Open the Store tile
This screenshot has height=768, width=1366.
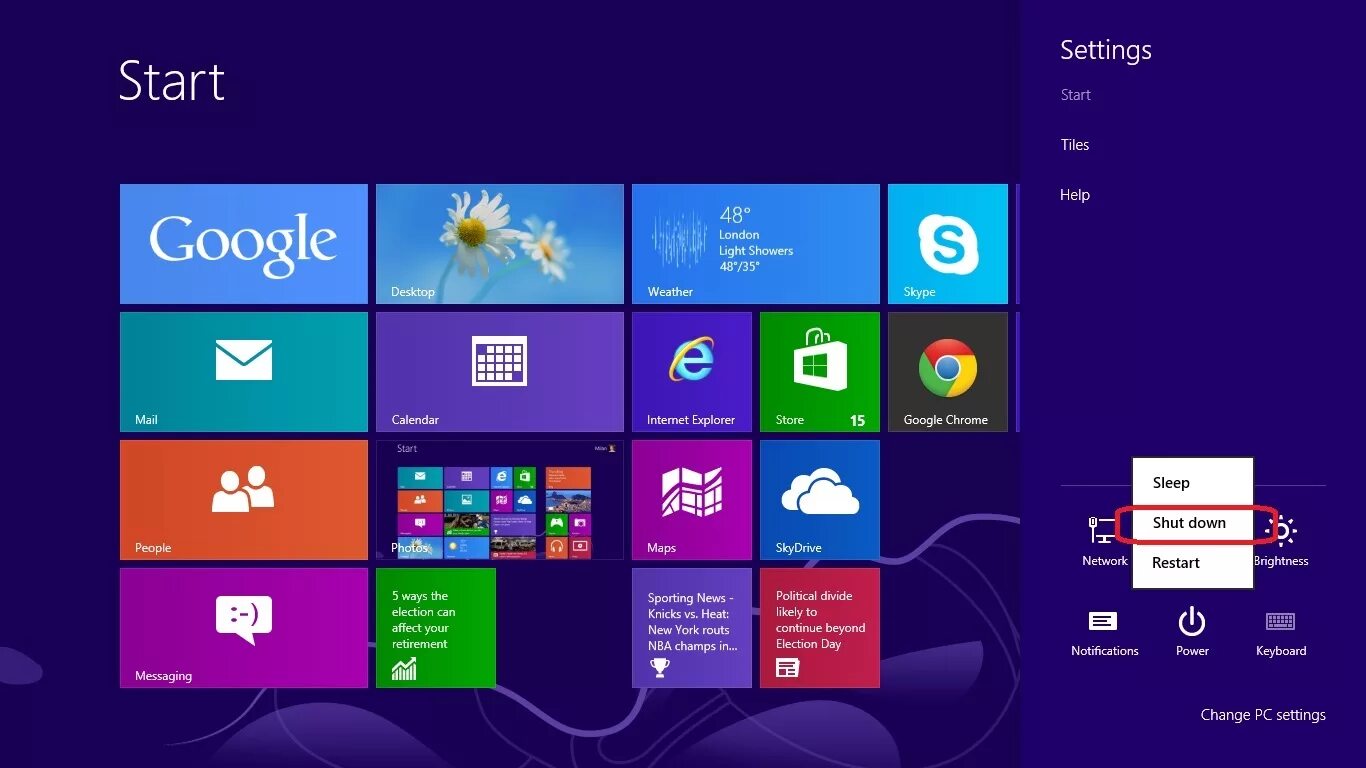820,372
